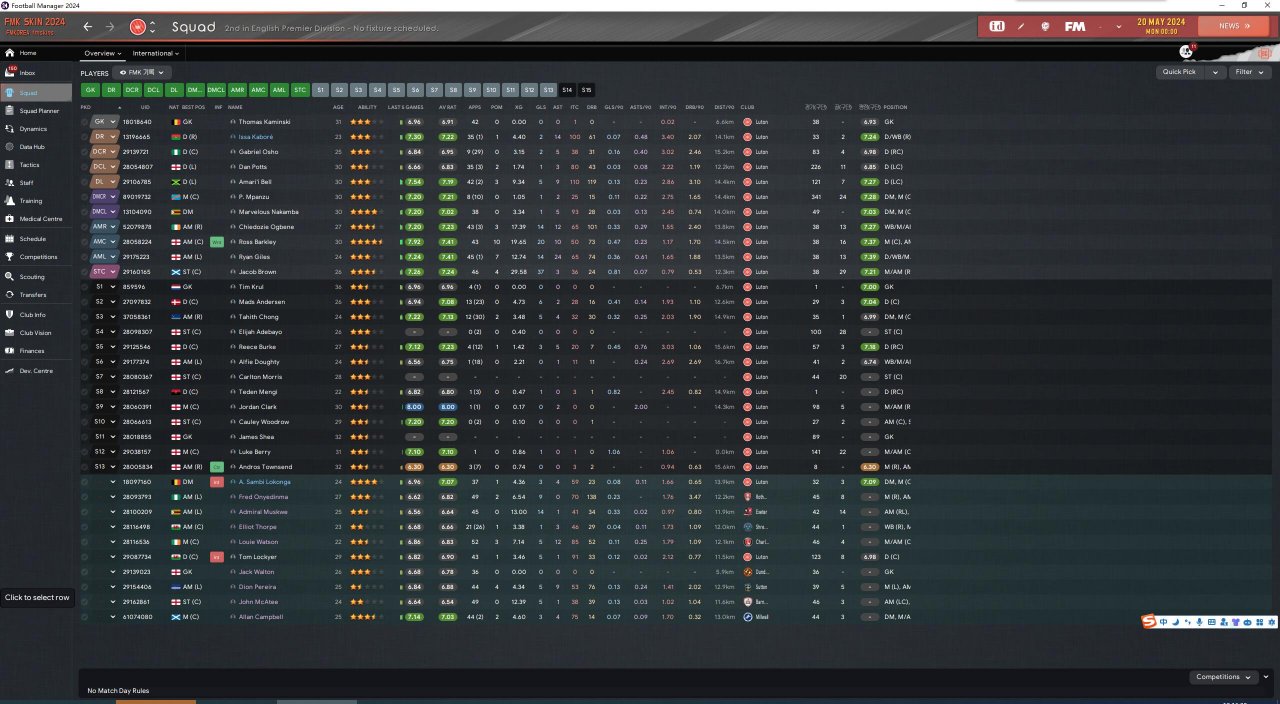The width and height of the screenshot is (1280, 704).
Task: Open the STC position dropdown for Jacob Brown
Action: [x=104, y=272]
